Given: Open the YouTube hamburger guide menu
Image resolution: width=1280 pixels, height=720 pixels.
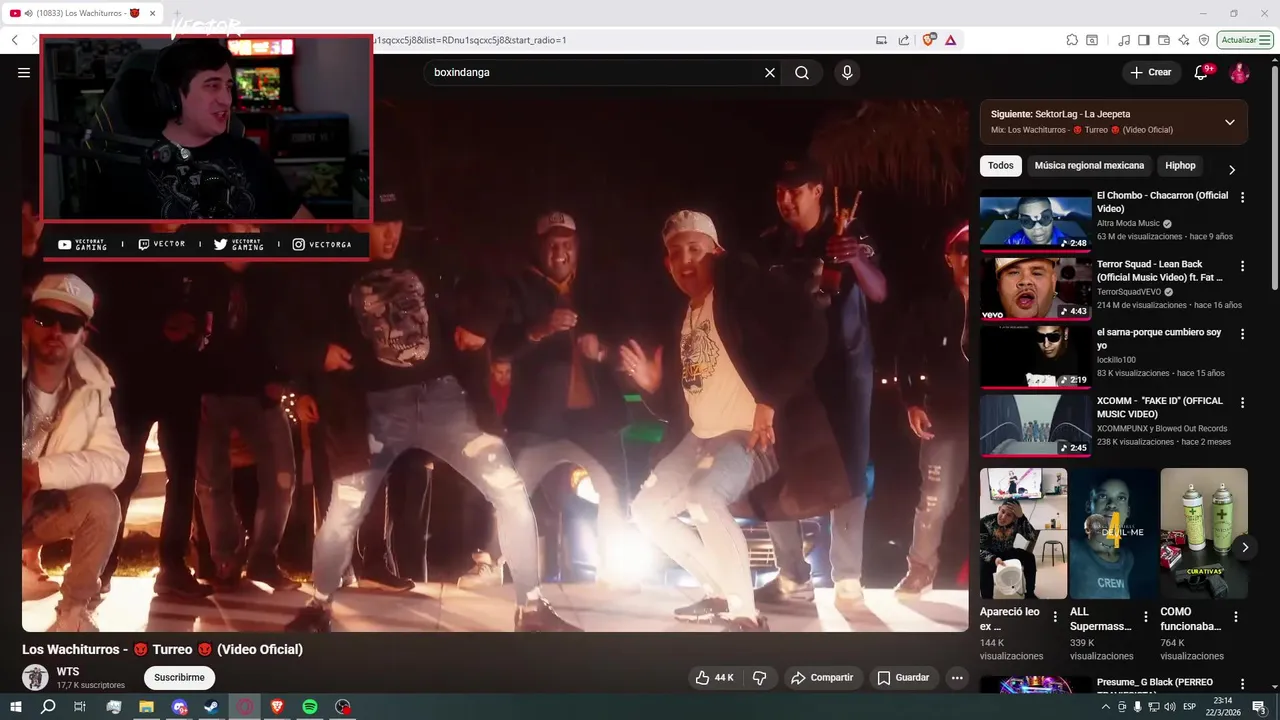Looking at the screenshot, I should click(24, 72).
